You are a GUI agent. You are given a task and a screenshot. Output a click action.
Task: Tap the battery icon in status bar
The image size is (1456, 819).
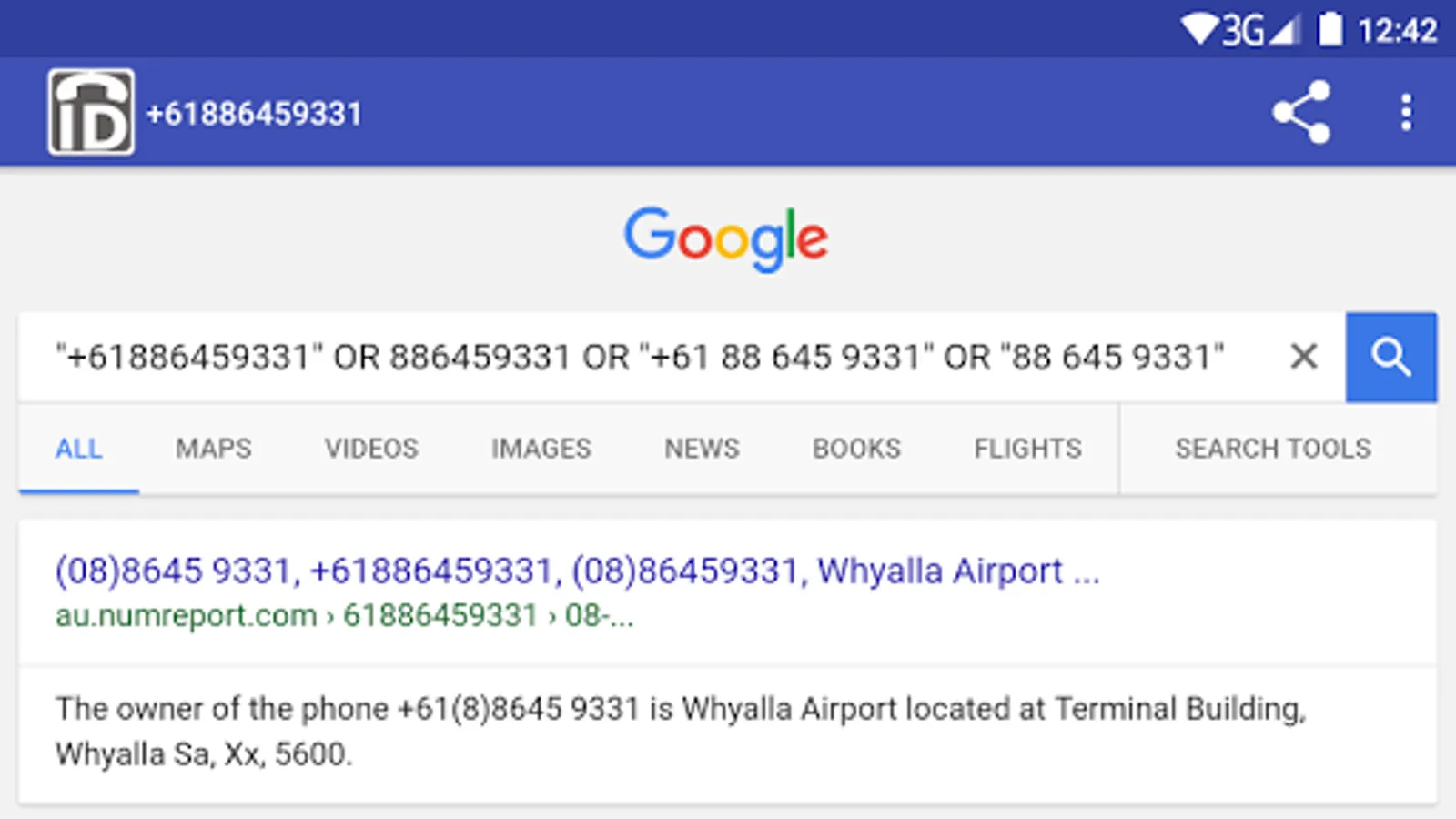[x=1330, y=28]
